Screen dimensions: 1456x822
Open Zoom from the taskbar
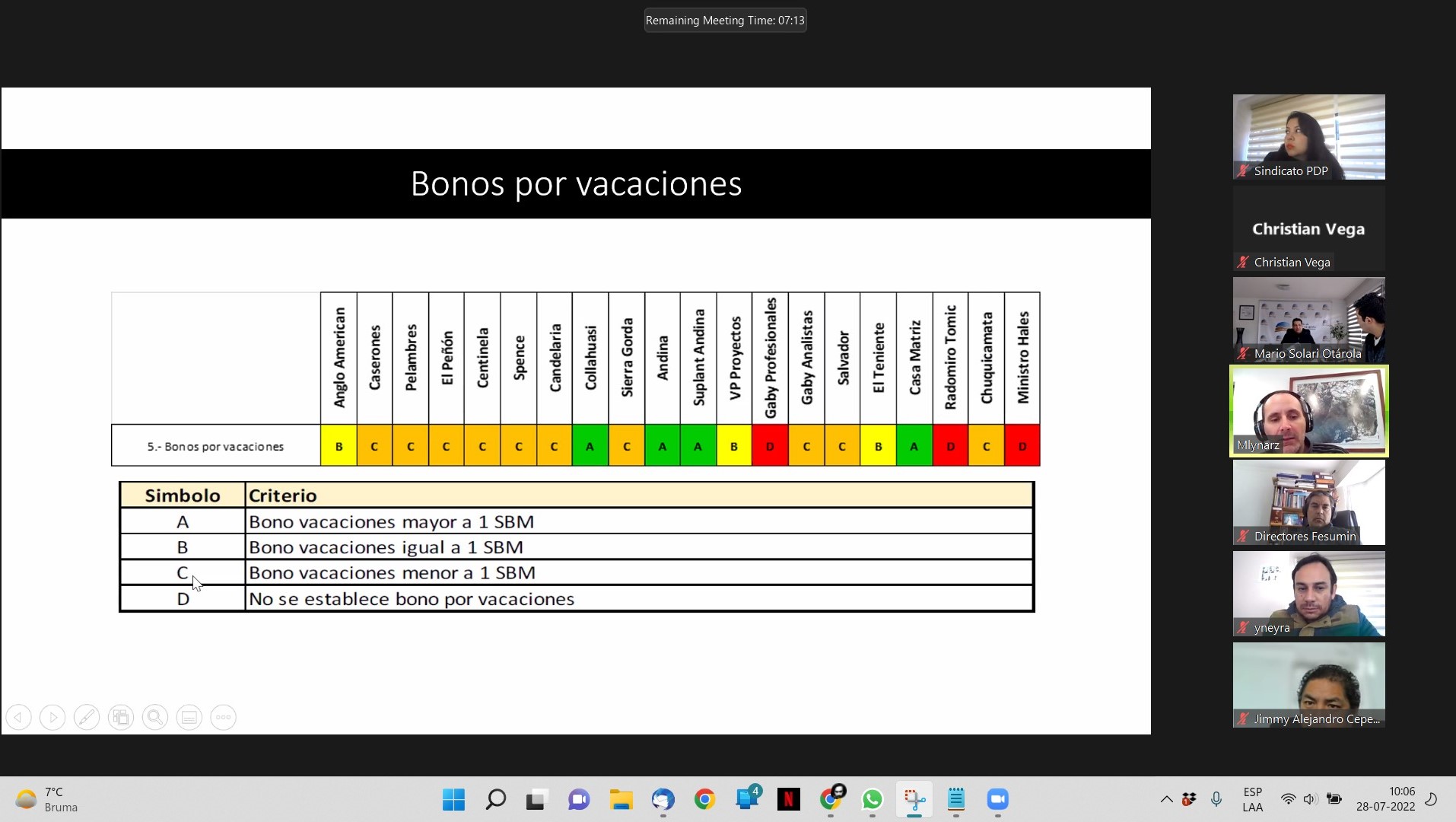[x=997, y=799]
